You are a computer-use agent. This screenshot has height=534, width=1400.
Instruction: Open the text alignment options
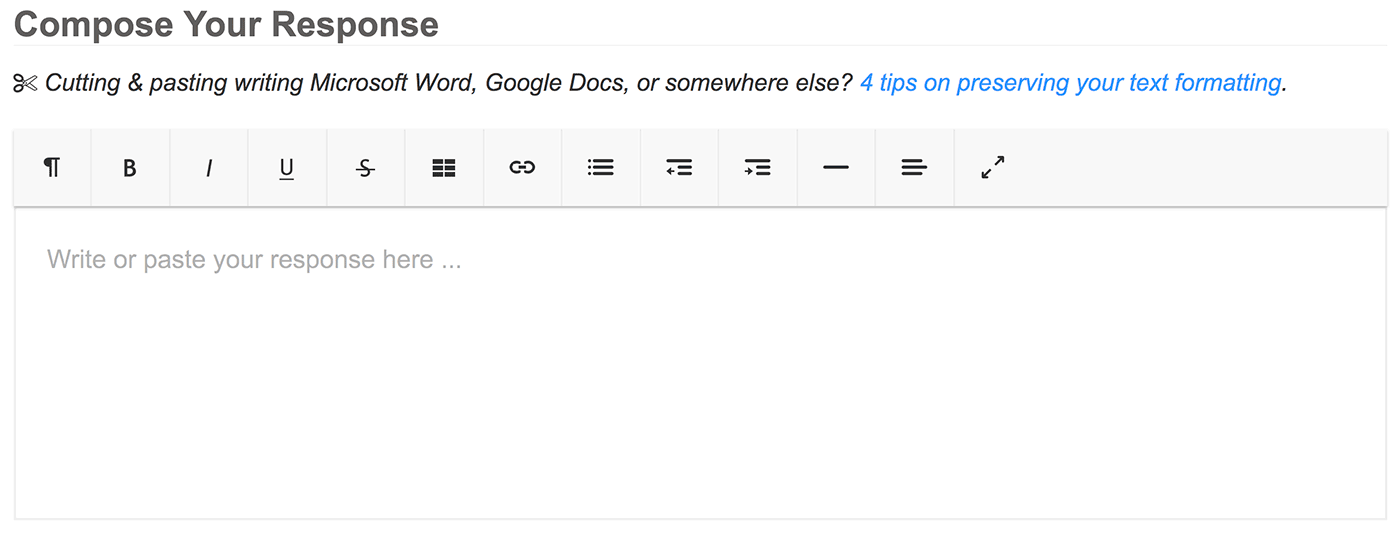click(x=914, y=168)
